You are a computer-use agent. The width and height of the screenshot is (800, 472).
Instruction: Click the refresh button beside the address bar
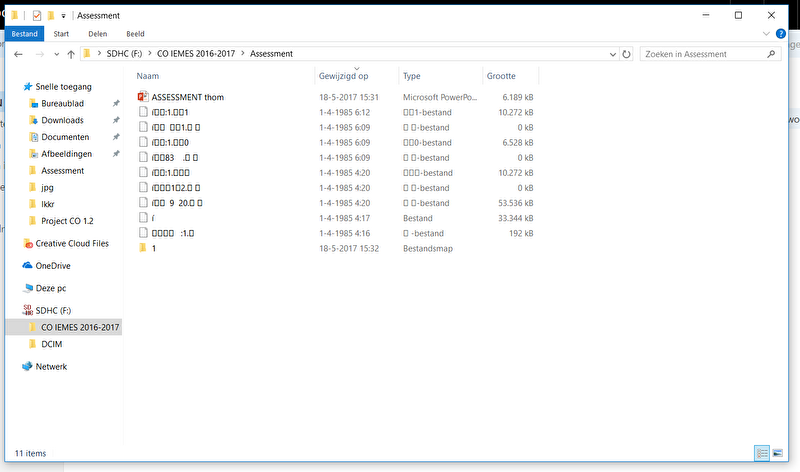(x=626, y=53)
